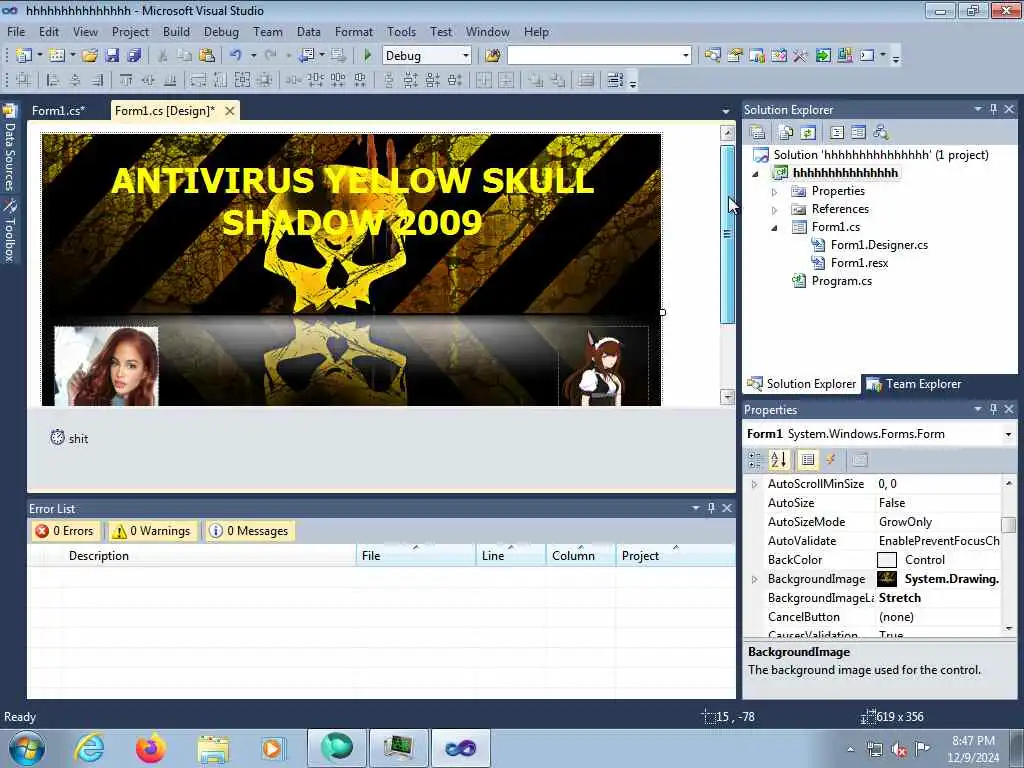Open Toolbox via the crossed tools icon
The width and height of the screenshot is (1024, 768).
pos(801,56)
